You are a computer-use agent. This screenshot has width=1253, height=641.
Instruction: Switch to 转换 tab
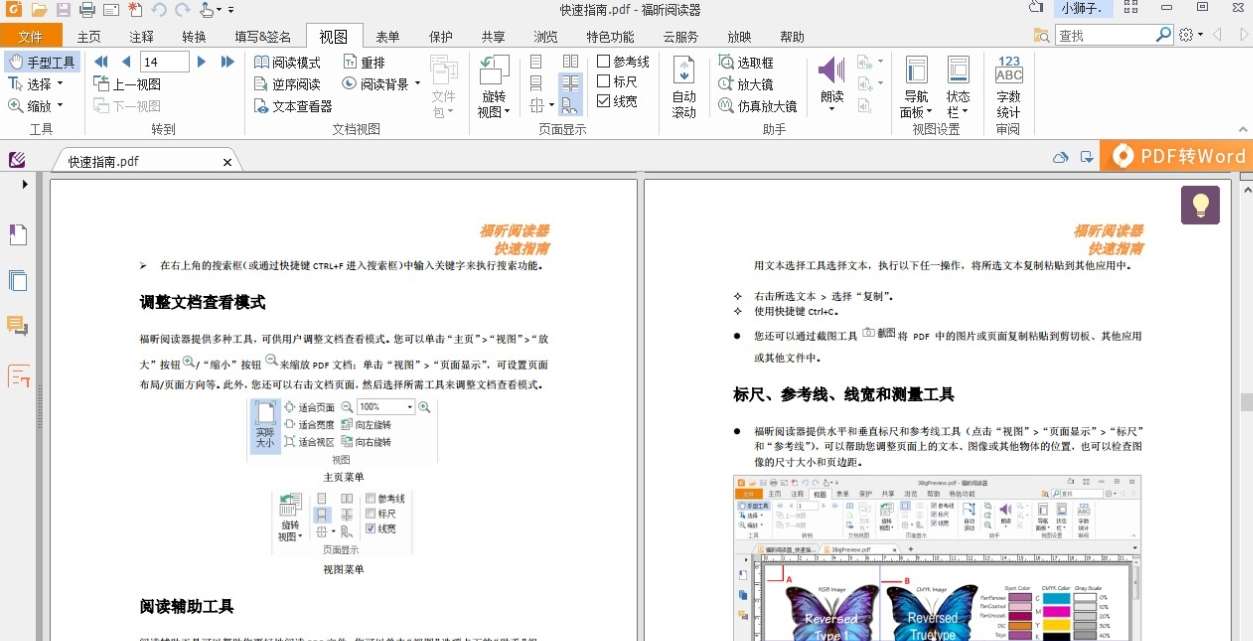click(194, 37)
